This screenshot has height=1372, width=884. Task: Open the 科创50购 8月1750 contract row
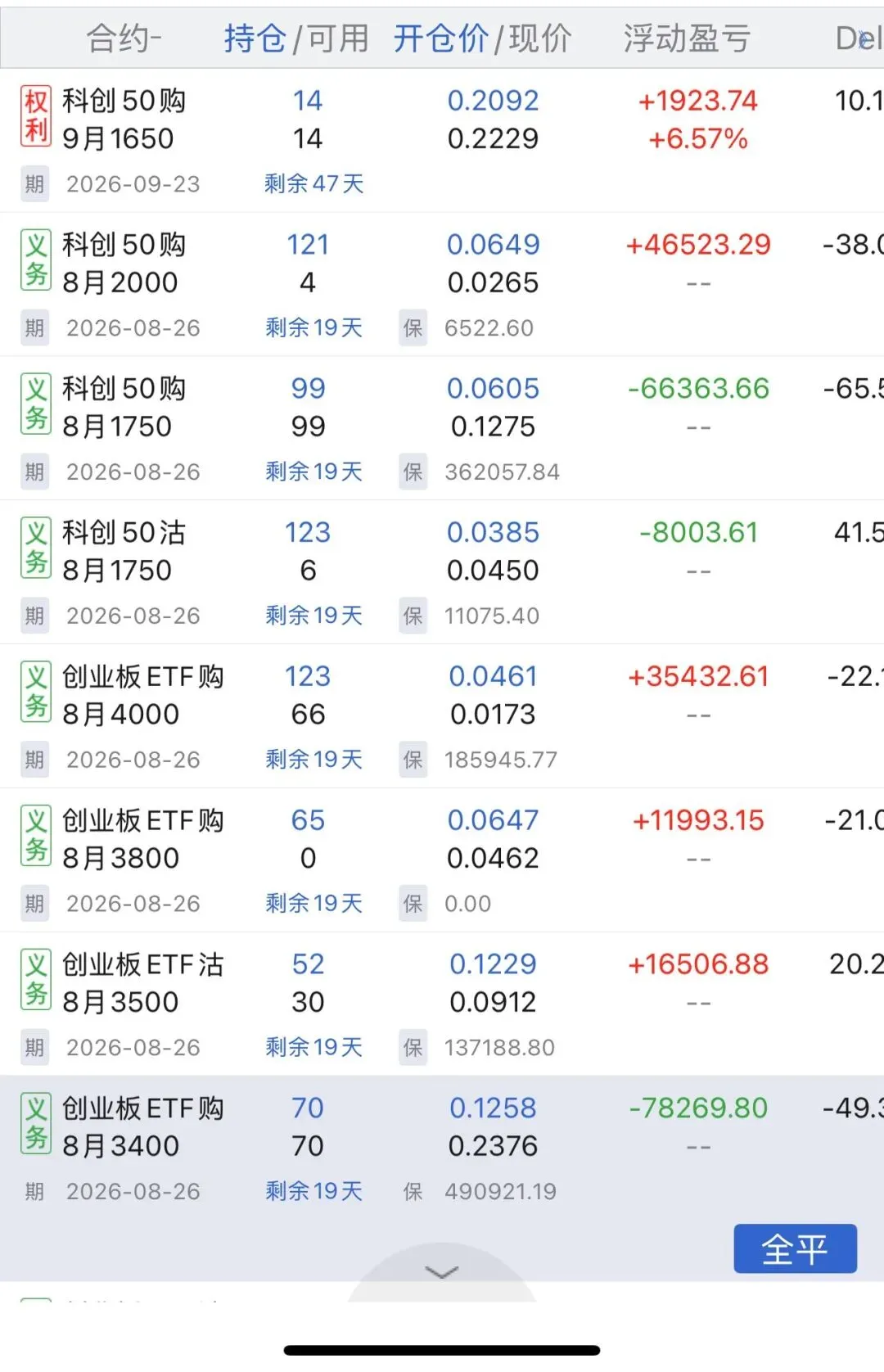coord(442,428)
